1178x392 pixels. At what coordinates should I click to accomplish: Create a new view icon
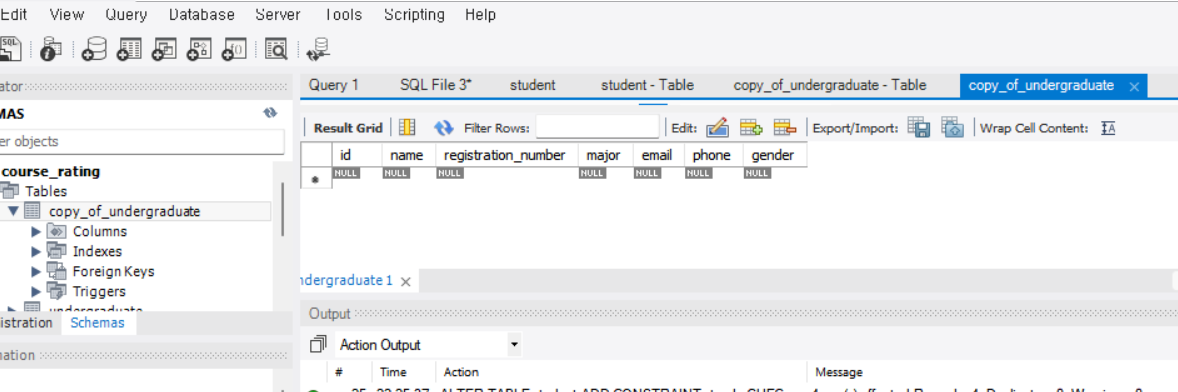click(x=164, y=49)
